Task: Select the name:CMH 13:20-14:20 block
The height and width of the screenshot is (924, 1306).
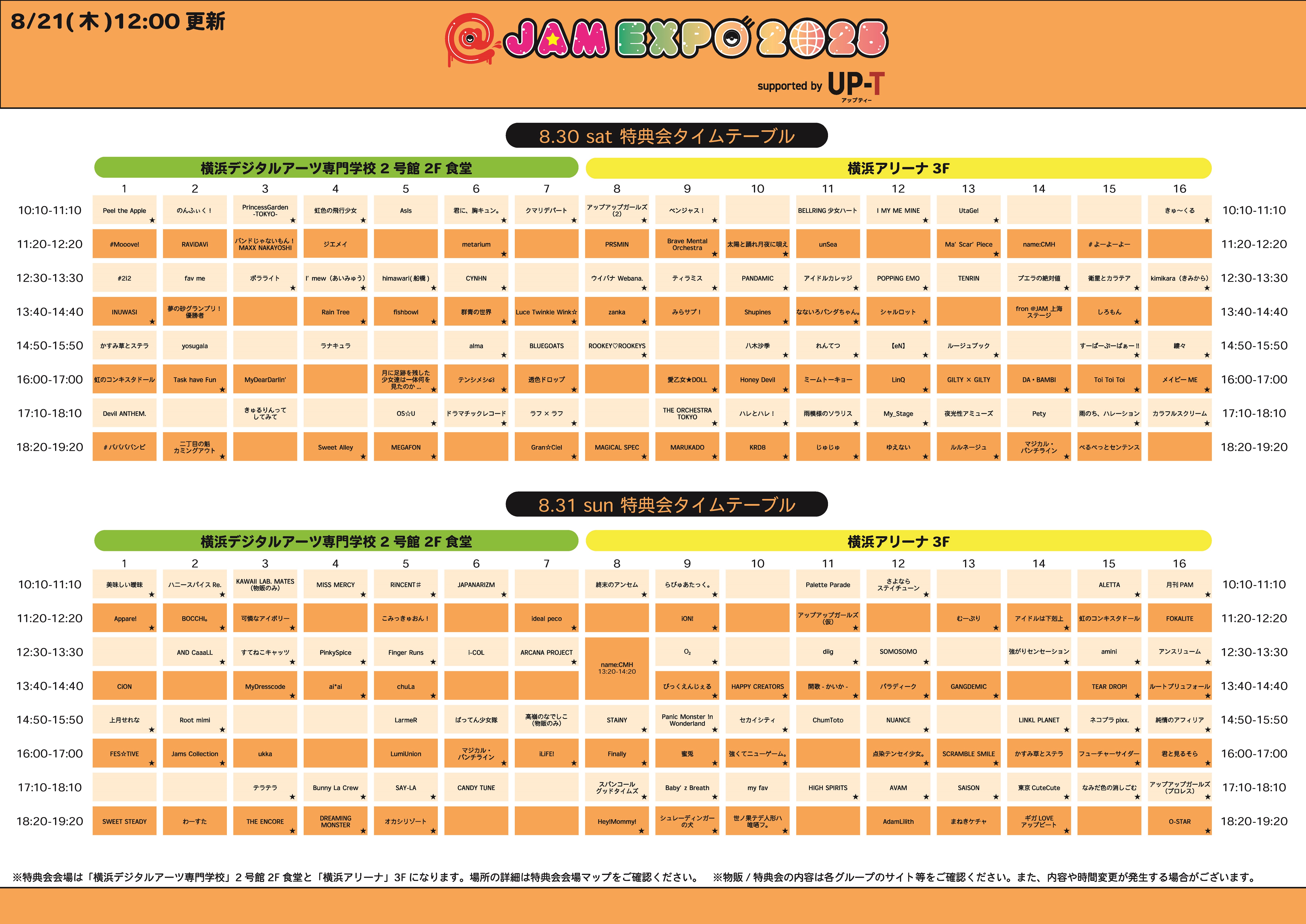Action: click(x=617, y=669)
